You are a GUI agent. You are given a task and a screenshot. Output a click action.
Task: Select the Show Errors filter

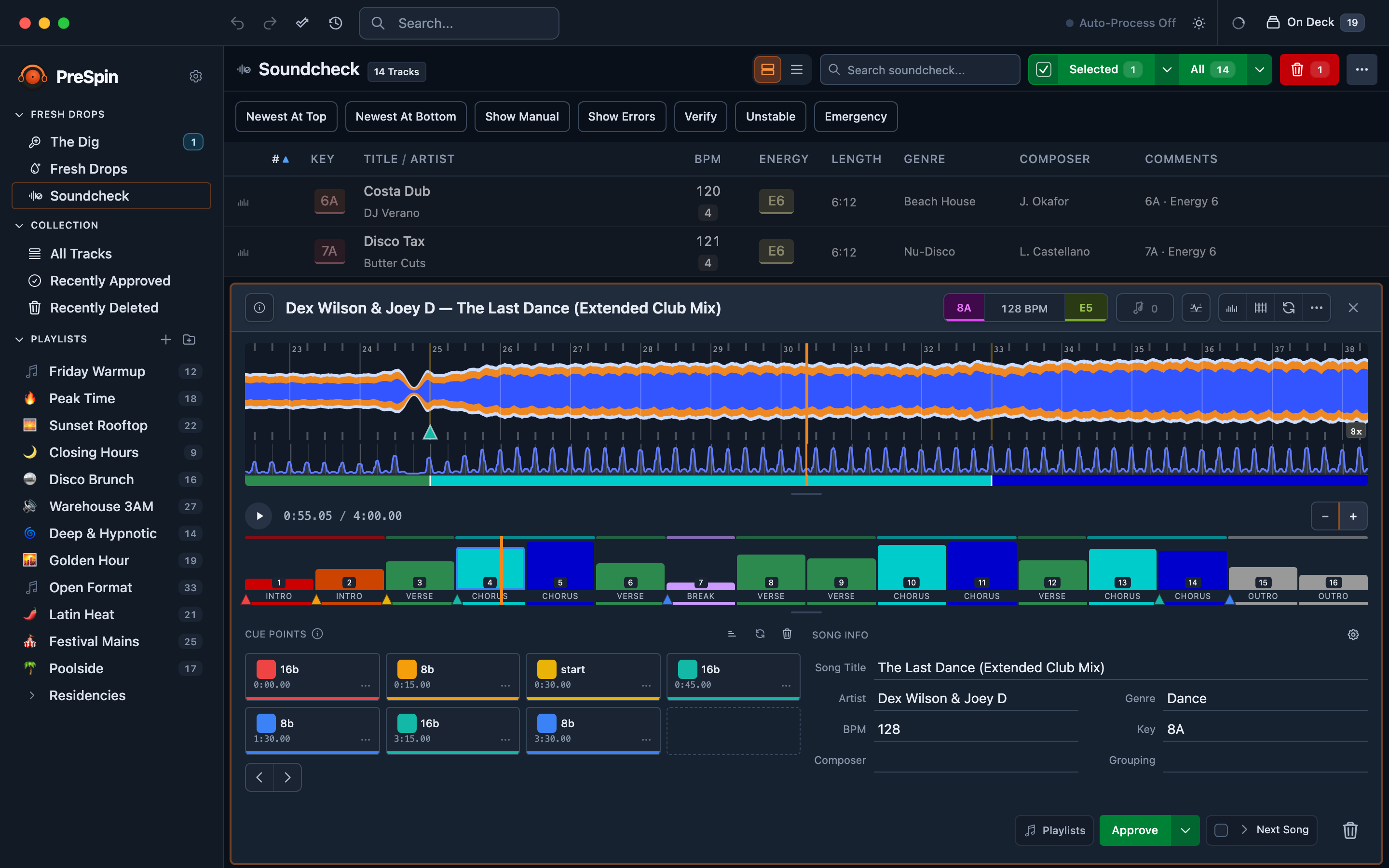621,117
